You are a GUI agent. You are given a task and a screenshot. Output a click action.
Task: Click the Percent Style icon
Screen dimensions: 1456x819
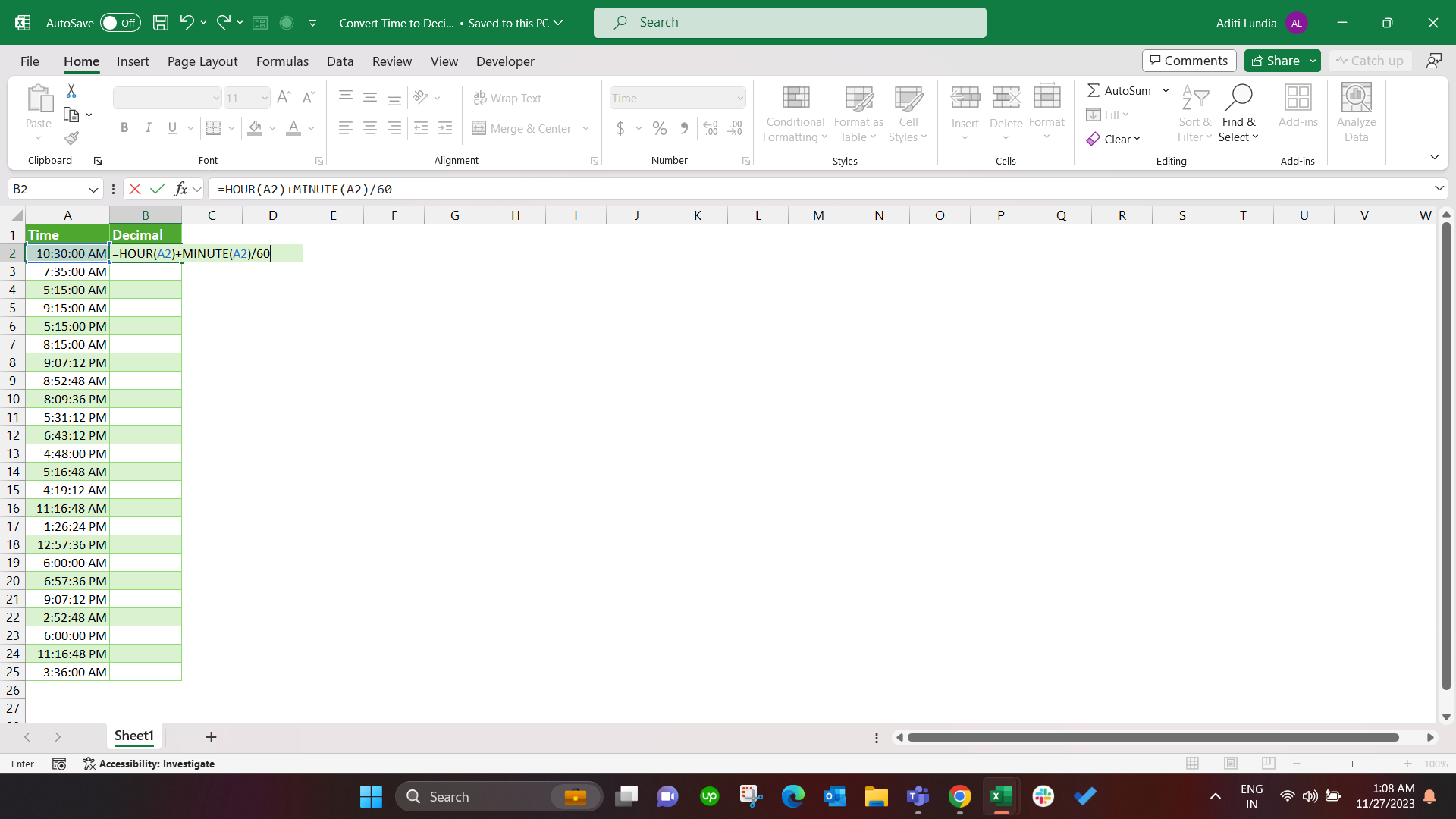(660, 128)
